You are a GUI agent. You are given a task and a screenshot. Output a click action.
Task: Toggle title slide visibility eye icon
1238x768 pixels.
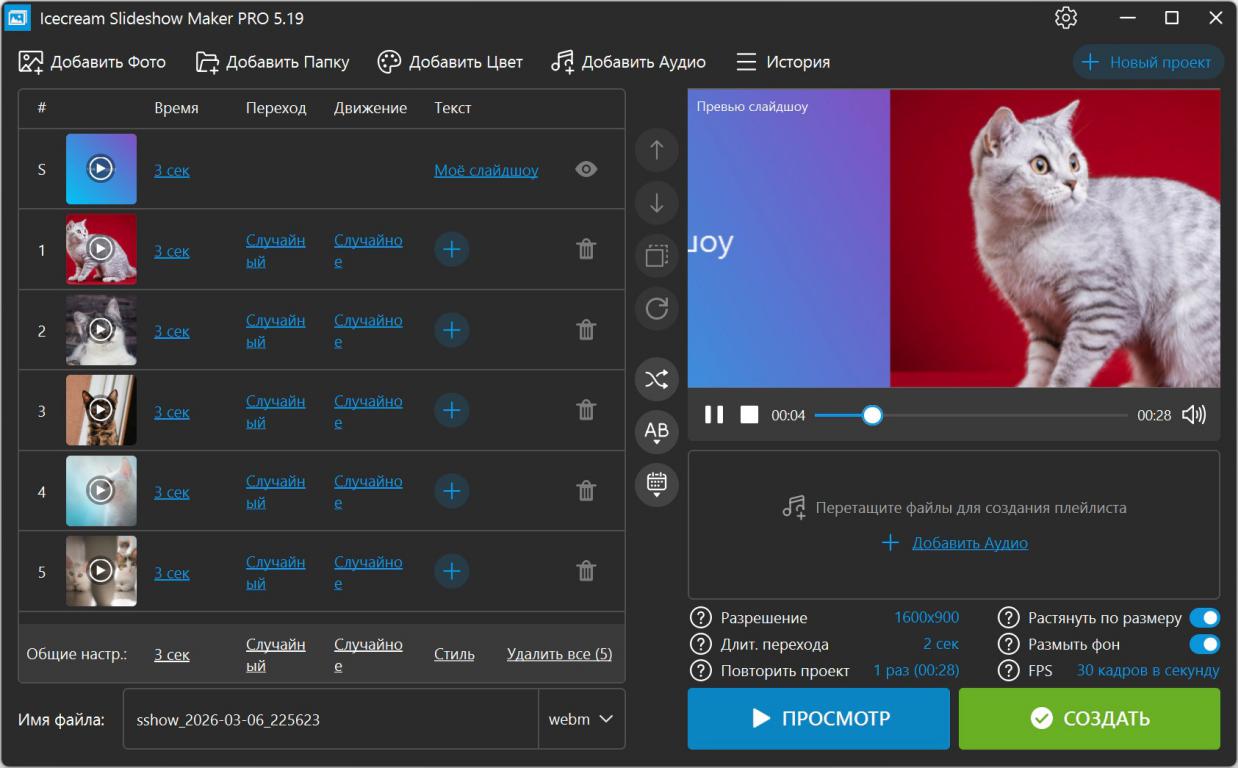pos(587,170)
